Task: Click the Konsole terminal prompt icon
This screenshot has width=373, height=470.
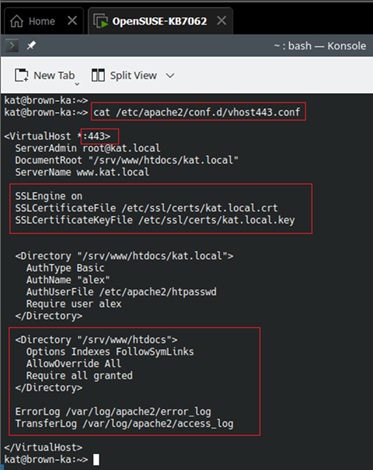Action: point(12,45)
